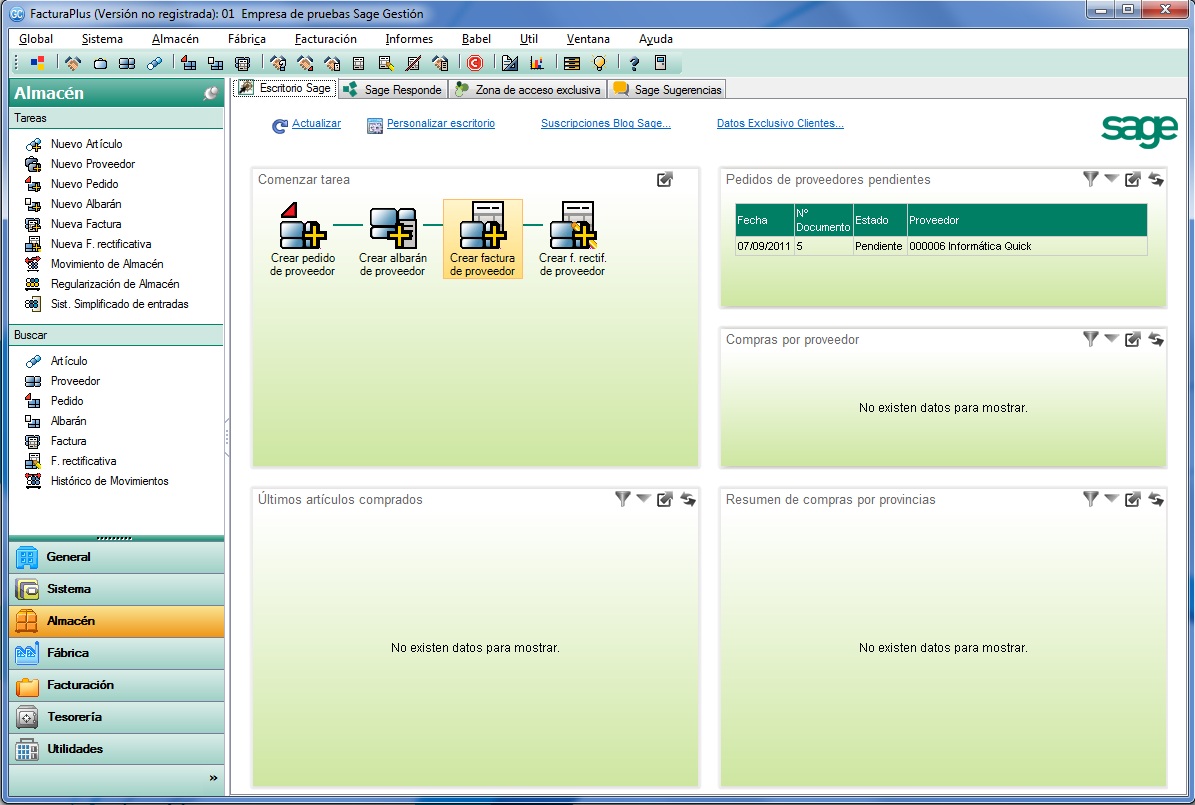Open the Datos Exclusivo Clientes link
1195x805 pixels.
coord(780,123)
